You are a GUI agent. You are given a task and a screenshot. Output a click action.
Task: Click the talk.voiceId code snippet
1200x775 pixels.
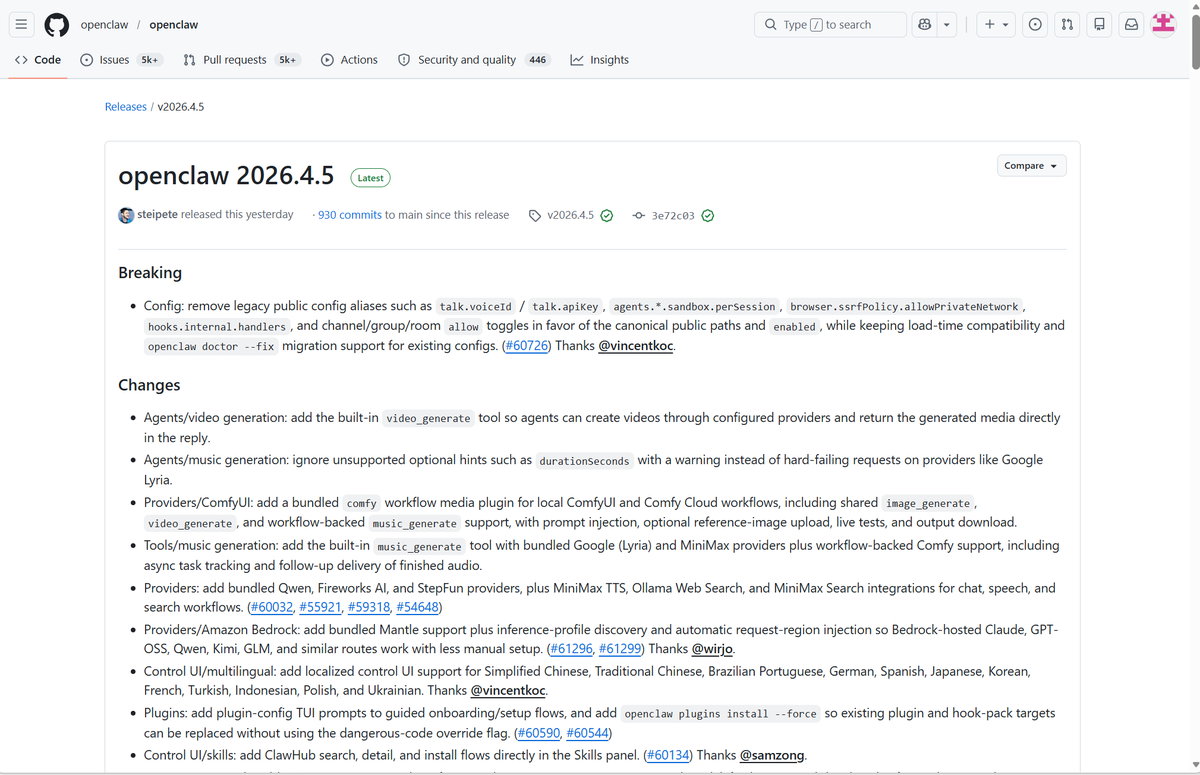click(x=476, y=307)
